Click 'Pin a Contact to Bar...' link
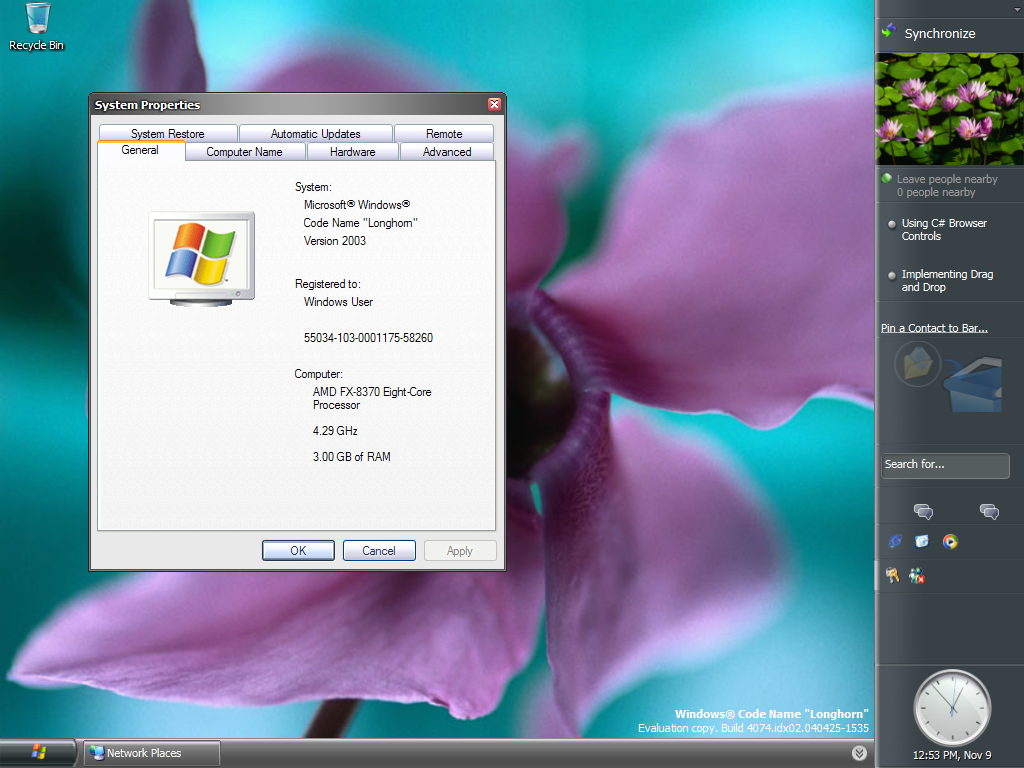The height and width of the screenshot is (768, 1024). (934, 328)
